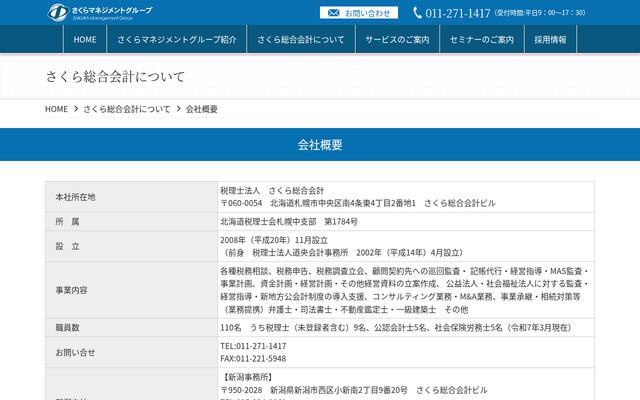Open 採用情報 menu item
Viewport: 640px width, 400px height.
tap(551, 40)
